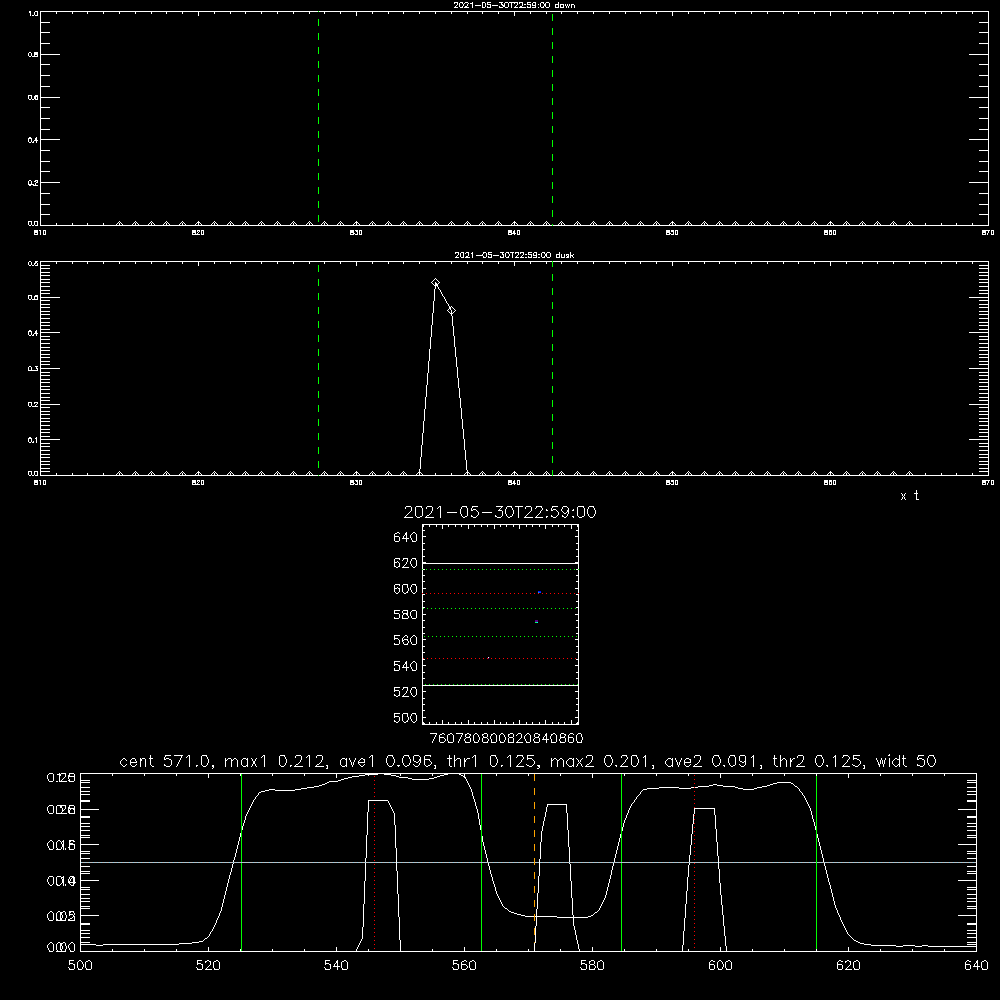Select the highest diamond marker on the dusk peak
The image size is (1000, 1000).
click(436, 283)
